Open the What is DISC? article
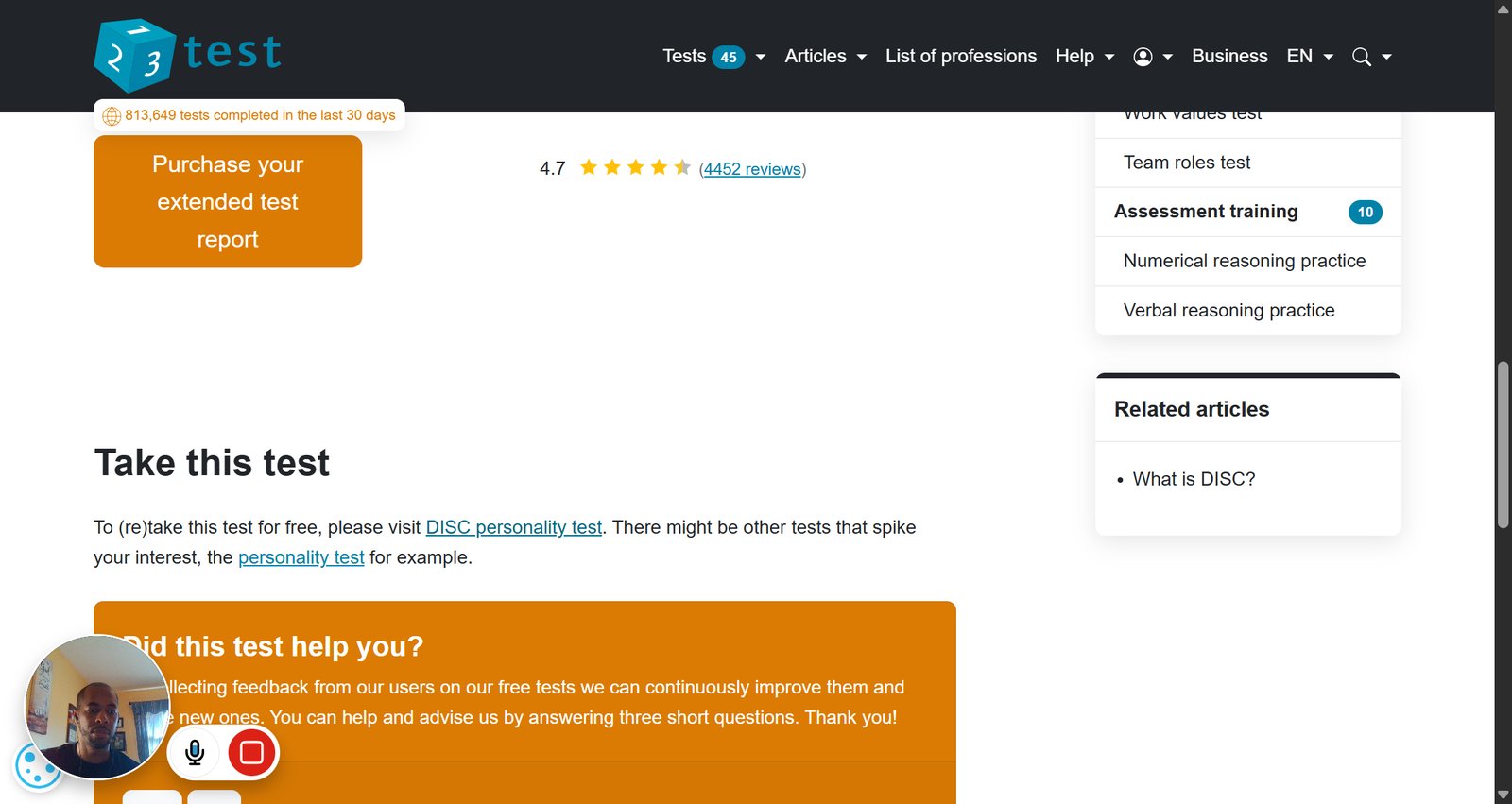This screenshot has height=804, width=1512. (x=1194, y=479)
